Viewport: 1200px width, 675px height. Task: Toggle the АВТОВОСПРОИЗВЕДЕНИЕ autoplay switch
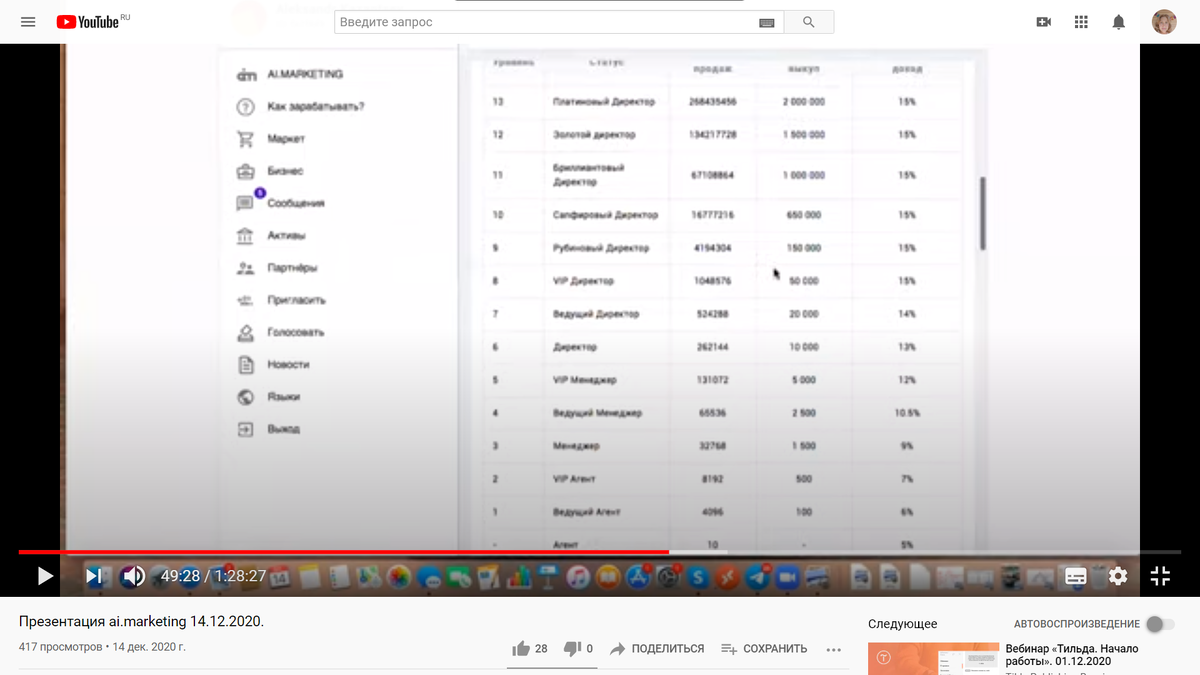(x=1159, y=624)
